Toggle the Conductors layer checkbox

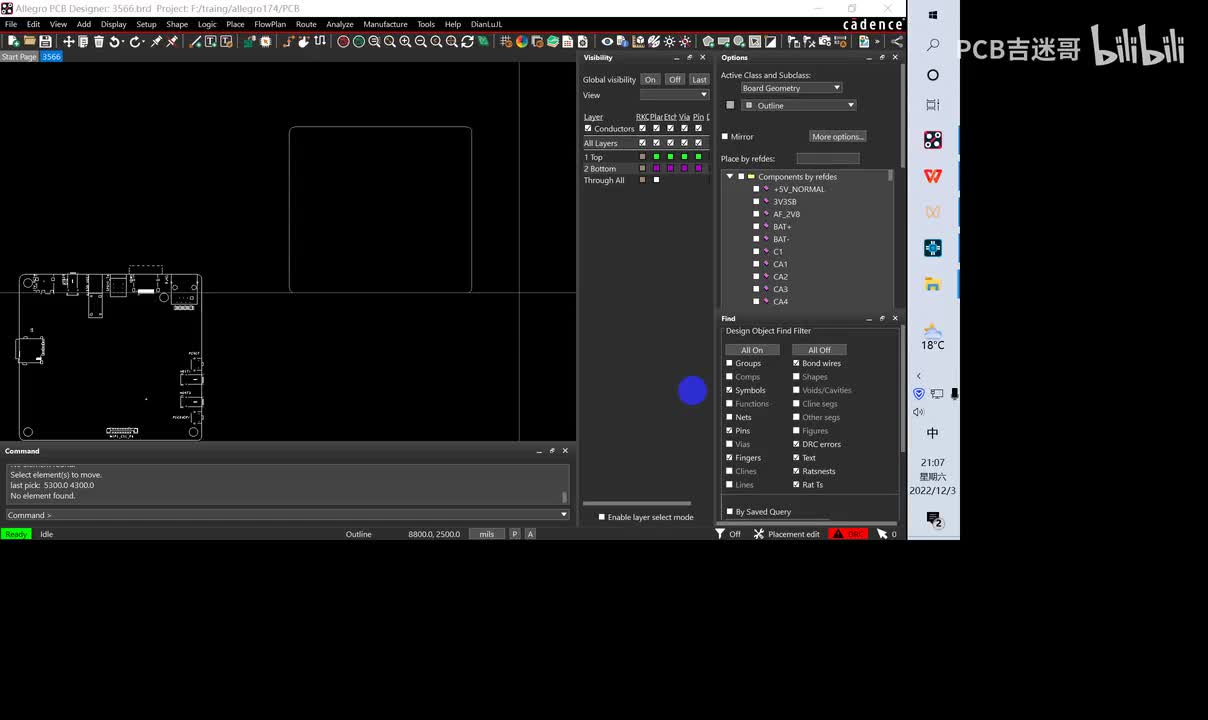588,128
